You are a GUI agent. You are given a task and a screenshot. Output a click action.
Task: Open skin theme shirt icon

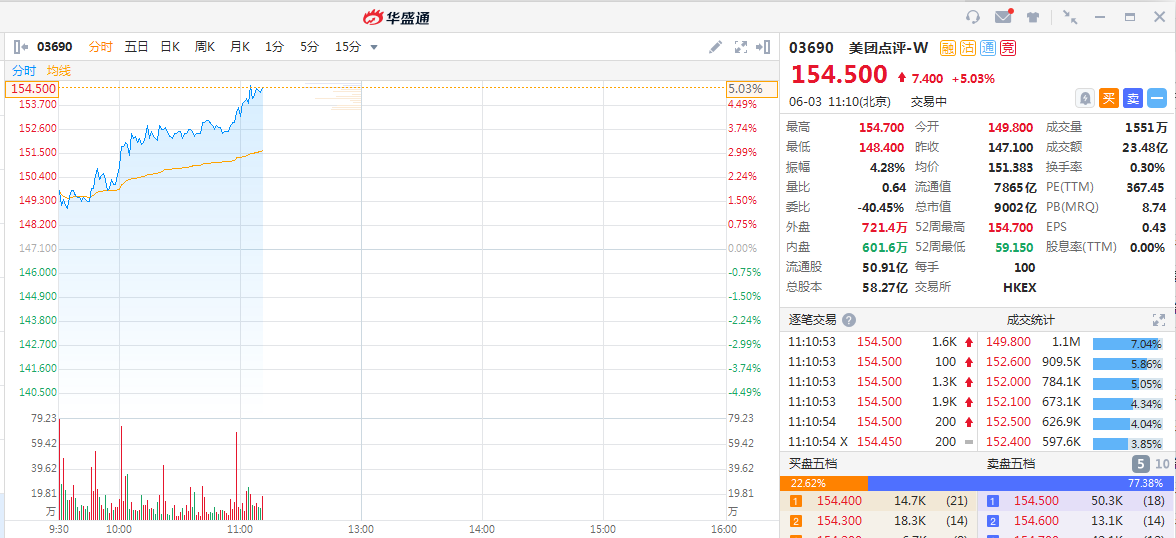1034,17
